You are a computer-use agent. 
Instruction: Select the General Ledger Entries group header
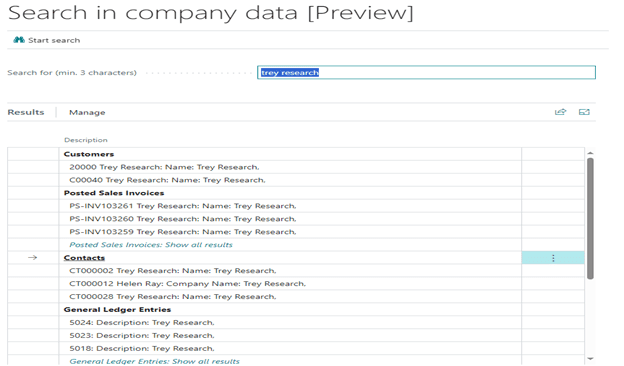point(117,310)
